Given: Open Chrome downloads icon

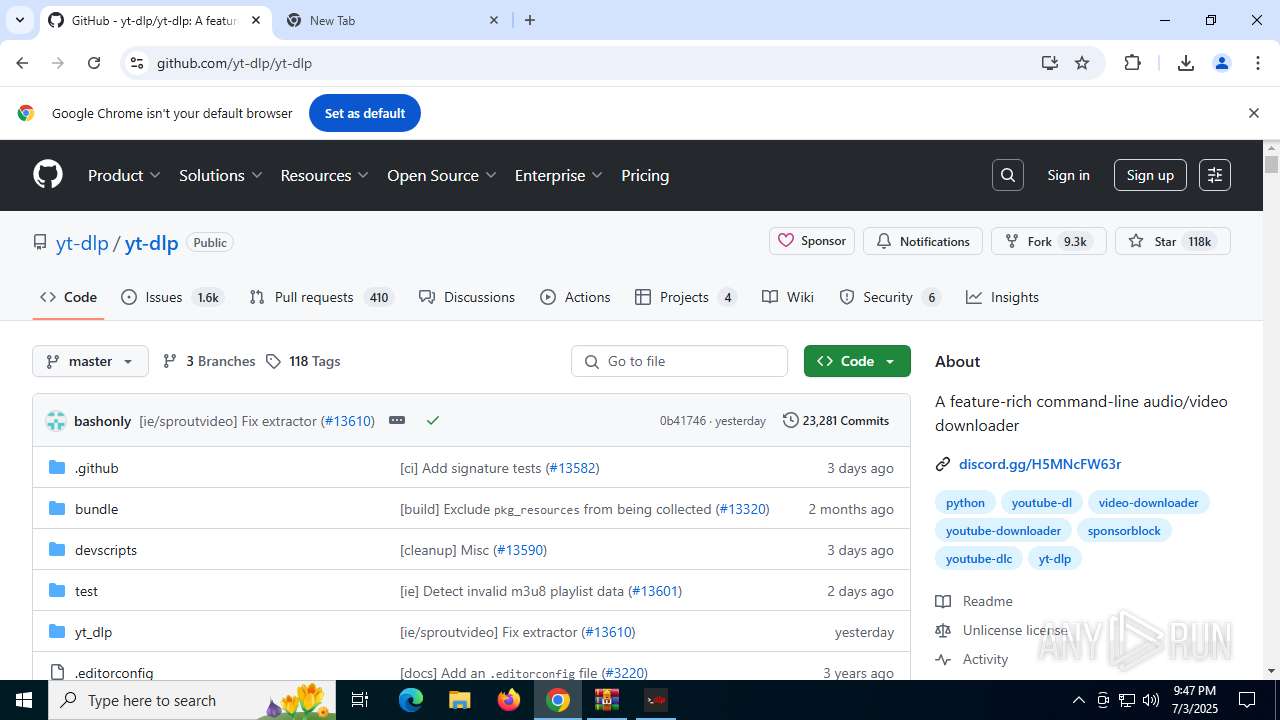Looking at the screenshot, I should pos(1186,63).
